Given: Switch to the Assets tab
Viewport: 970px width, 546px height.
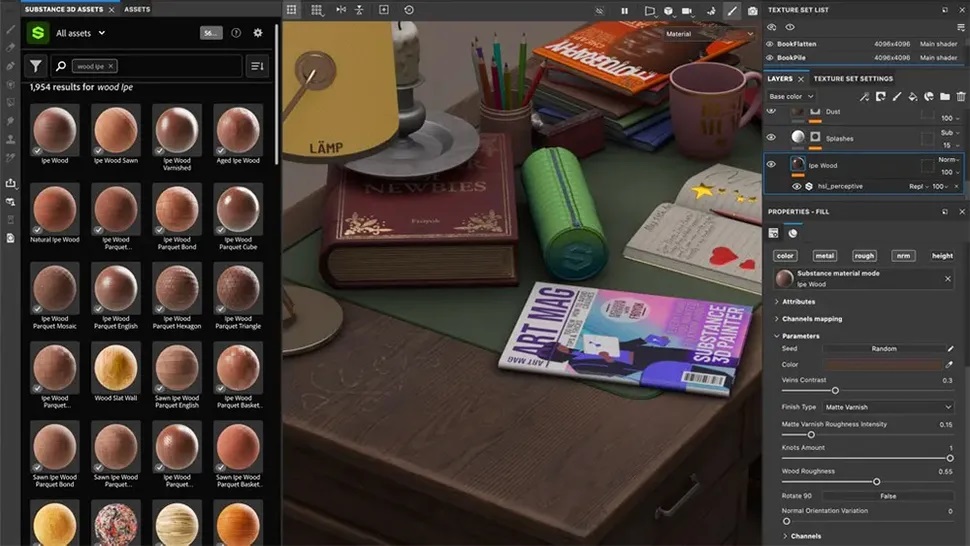Looking at the screenshot, I should tap(137, 9).
